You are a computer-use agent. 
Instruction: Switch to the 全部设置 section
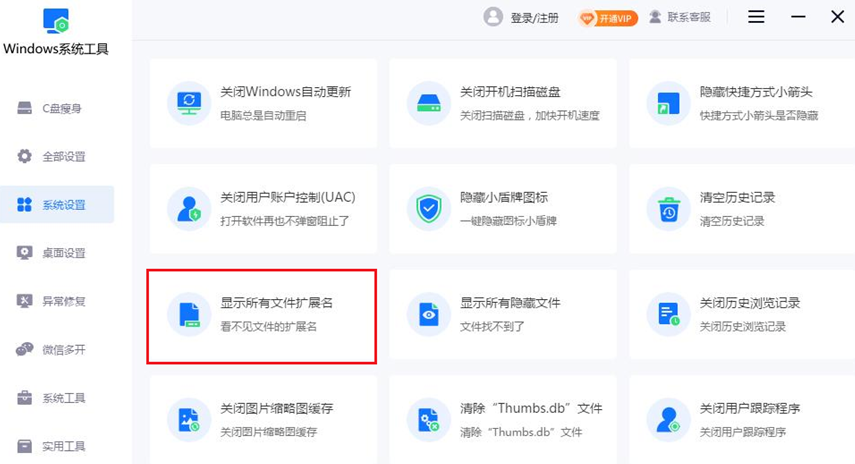[x=57, y=156]
